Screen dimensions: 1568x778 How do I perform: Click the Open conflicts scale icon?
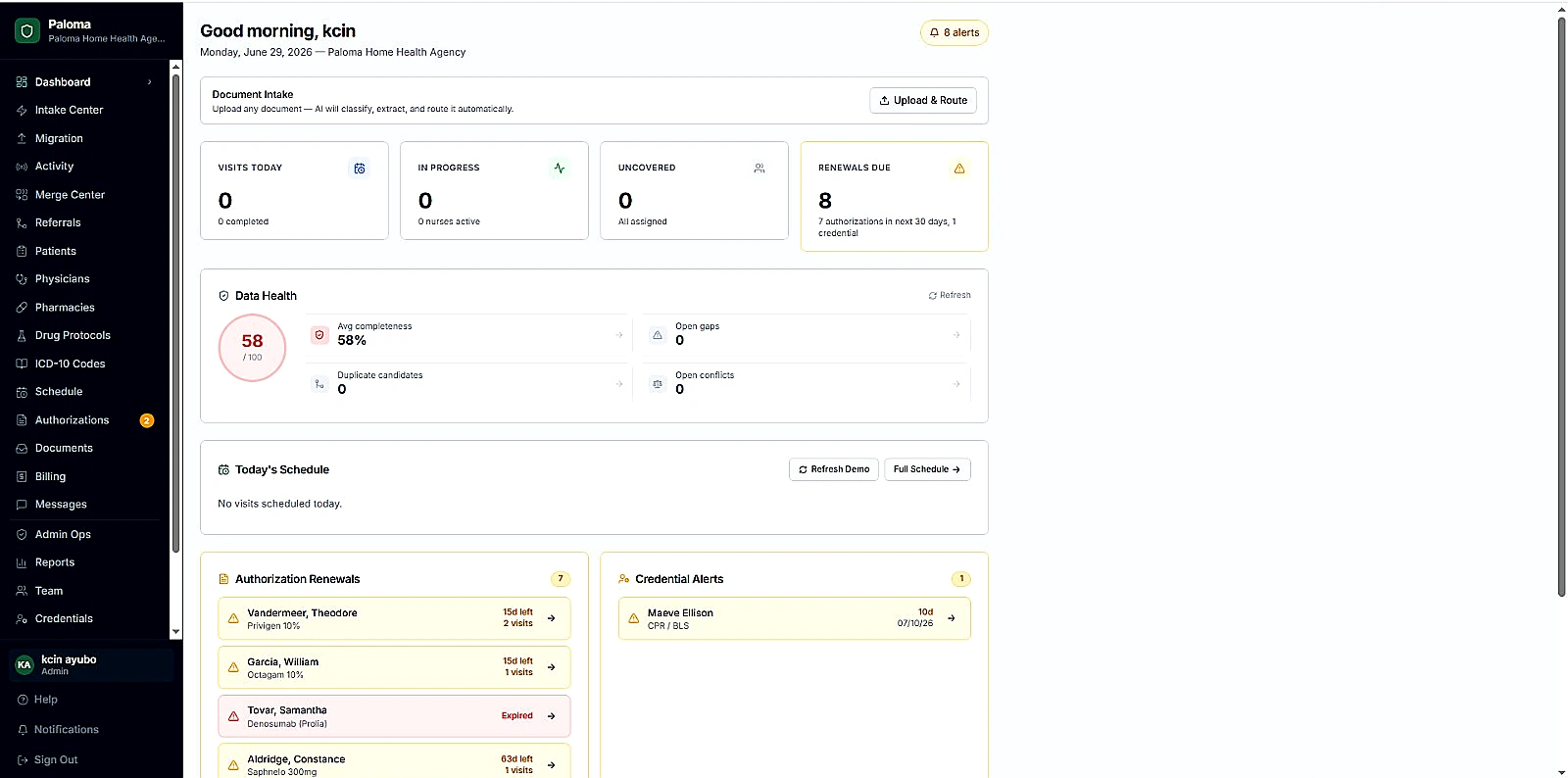tap(658, 384)
